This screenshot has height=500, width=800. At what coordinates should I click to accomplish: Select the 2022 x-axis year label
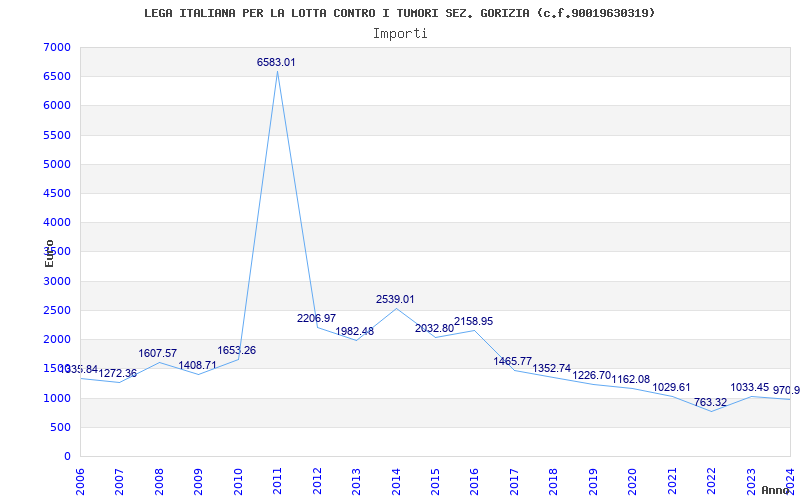[711, 481]
